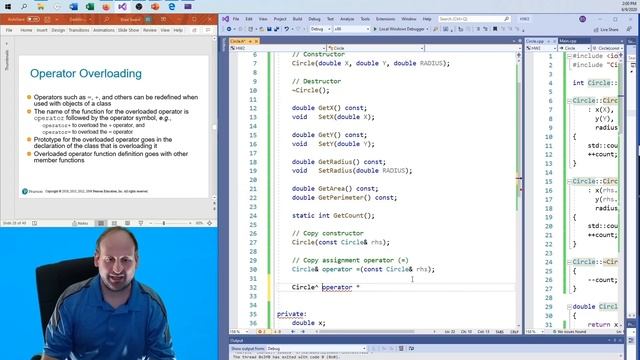Open Edge browser from the taskbar
The image size is (640, 360).
click(171, 7)
